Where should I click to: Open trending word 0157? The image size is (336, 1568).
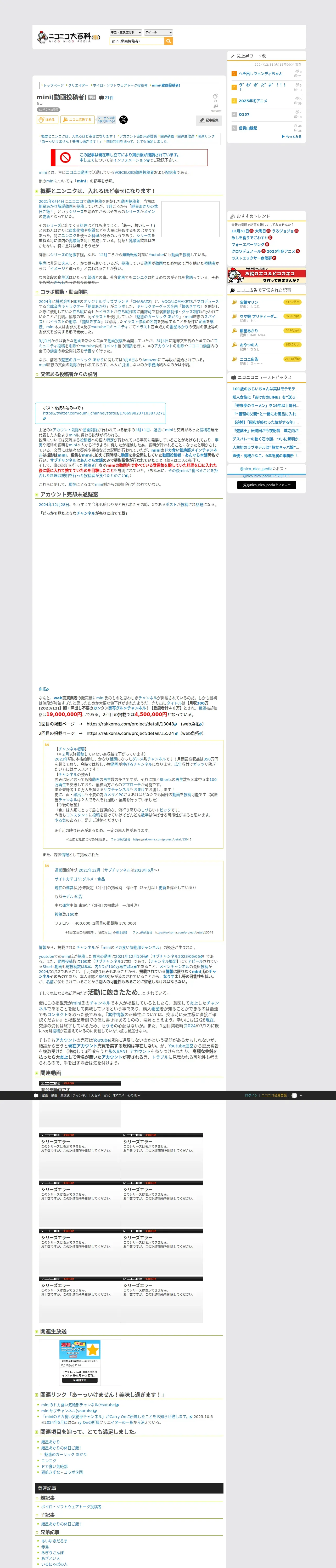pyautogui.click(x=244, y=114)
